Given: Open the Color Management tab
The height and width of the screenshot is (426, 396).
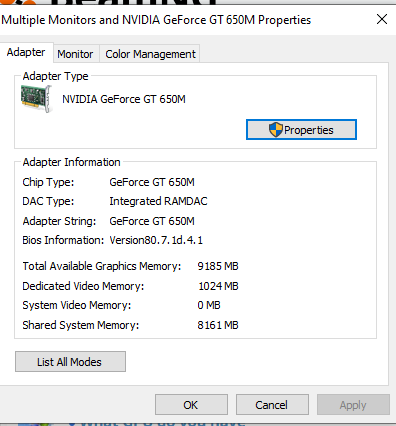Looking at the screenshot, I should pos(150,54).
